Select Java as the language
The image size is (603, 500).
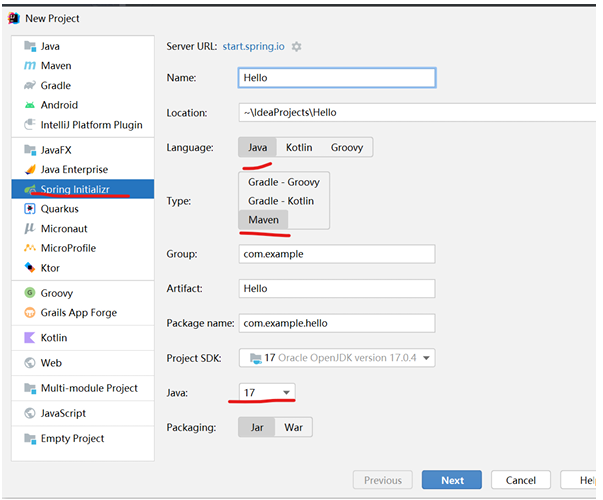click(x=257, y=147)
